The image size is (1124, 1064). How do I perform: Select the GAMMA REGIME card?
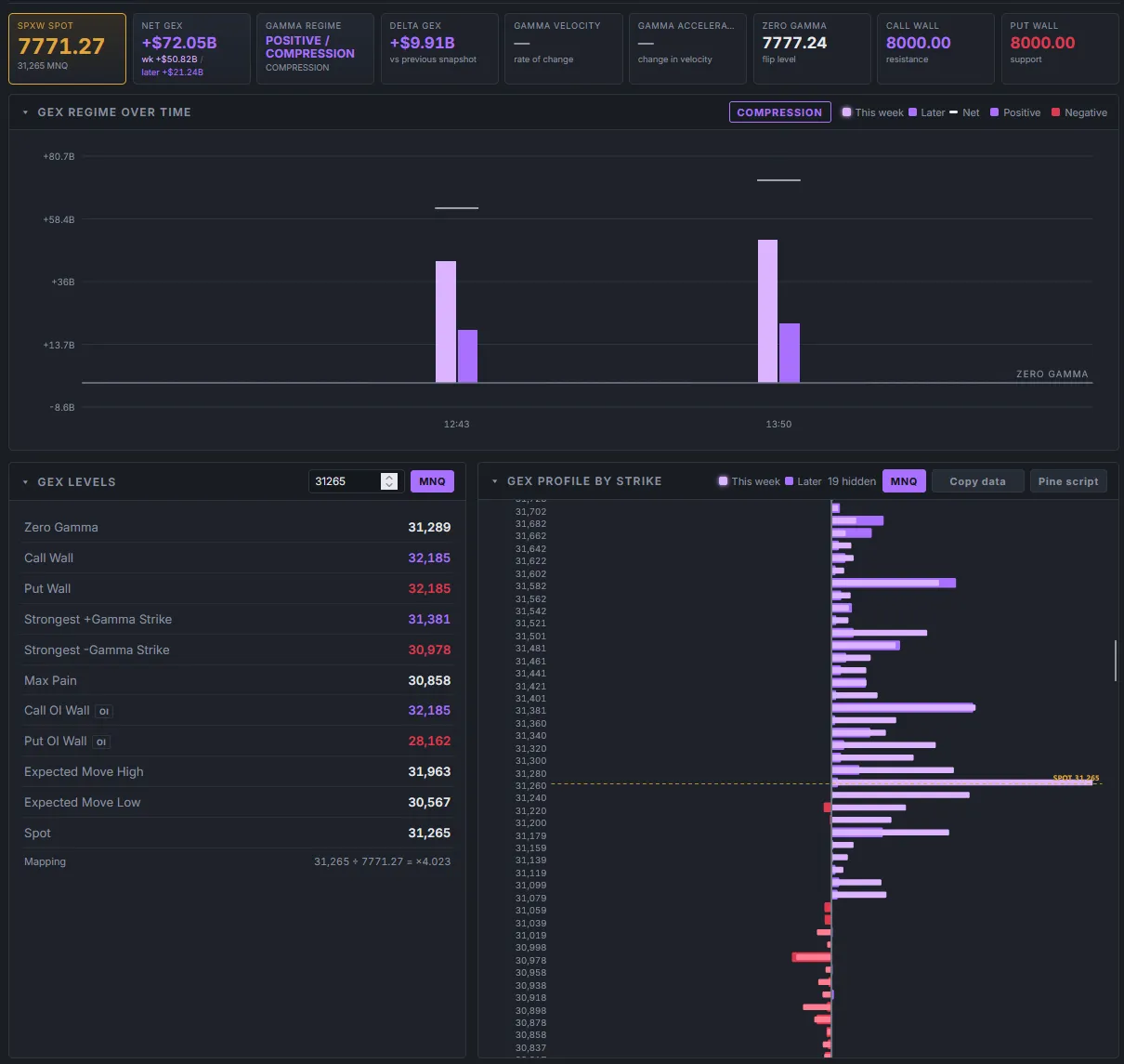pyautogui.click(x=315, y=48)
